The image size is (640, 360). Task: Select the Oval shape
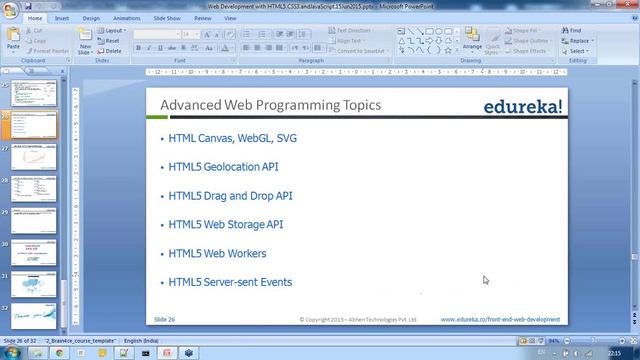(x=439, y=31)
